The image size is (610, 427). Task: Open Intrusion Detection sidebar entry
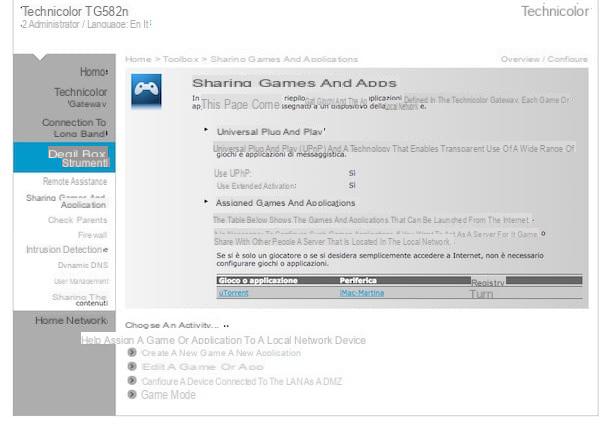coord(67,250)
